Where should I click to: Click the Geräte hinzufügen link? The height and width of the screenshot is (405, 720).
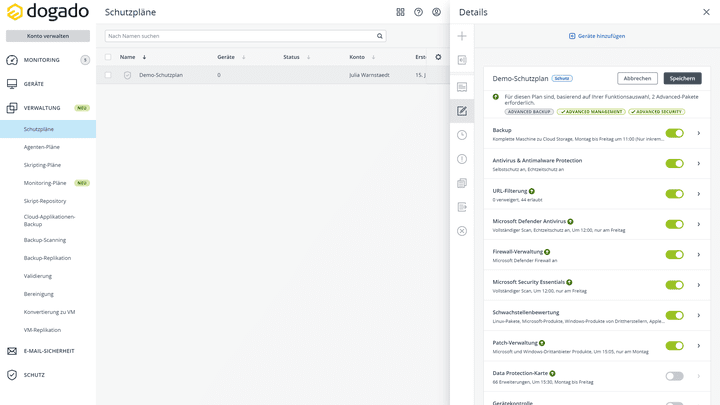click(597, 36)
